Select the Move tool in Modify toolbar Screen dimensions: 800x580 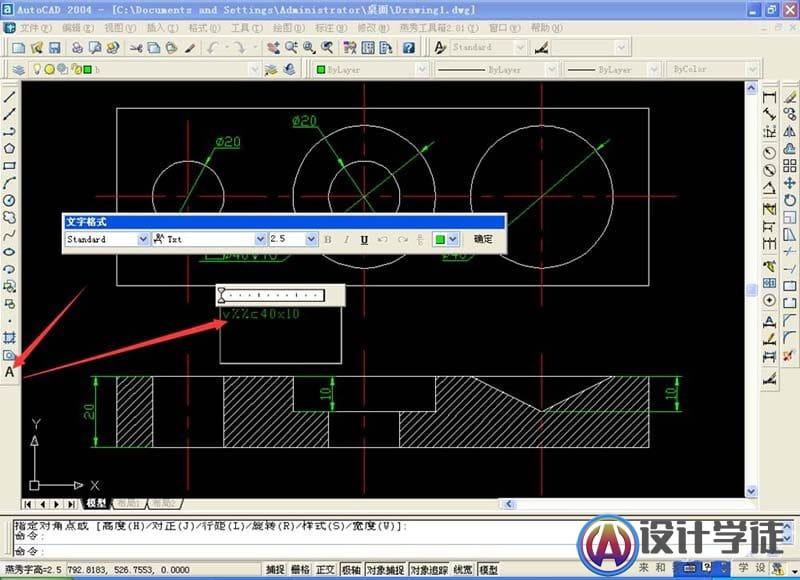790,183
